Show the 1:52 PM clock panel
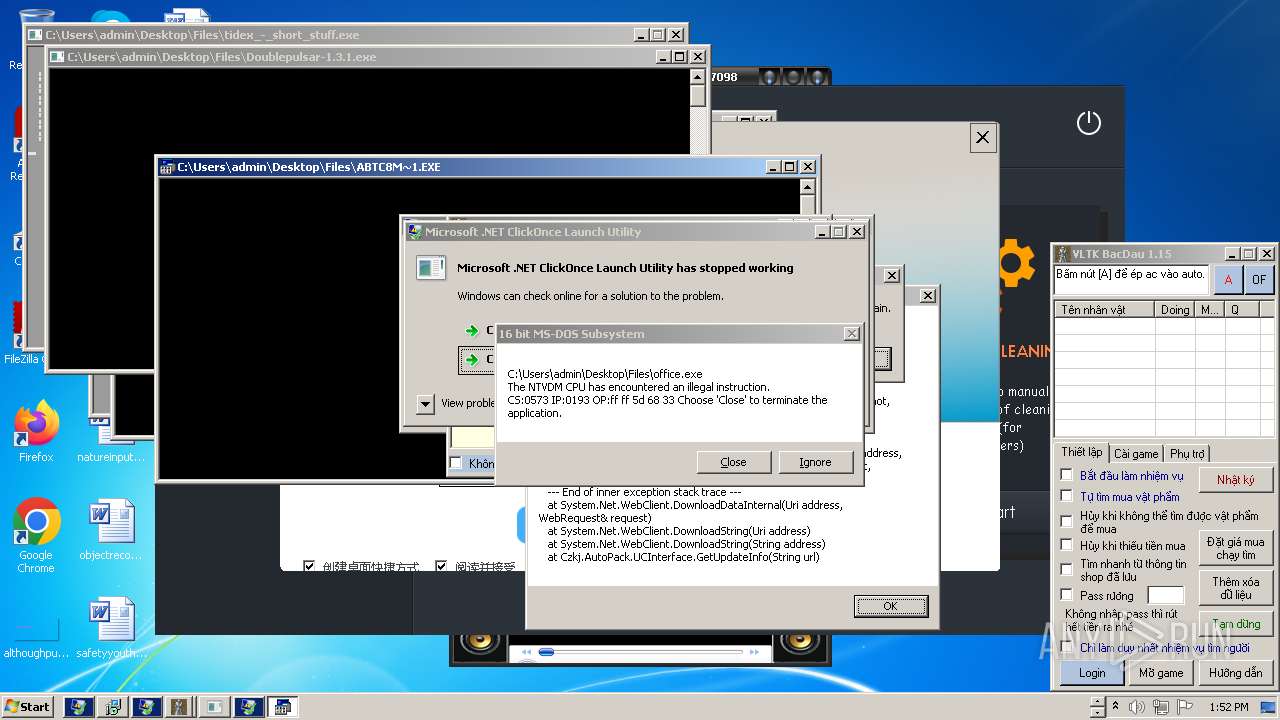 (1228, 707)
